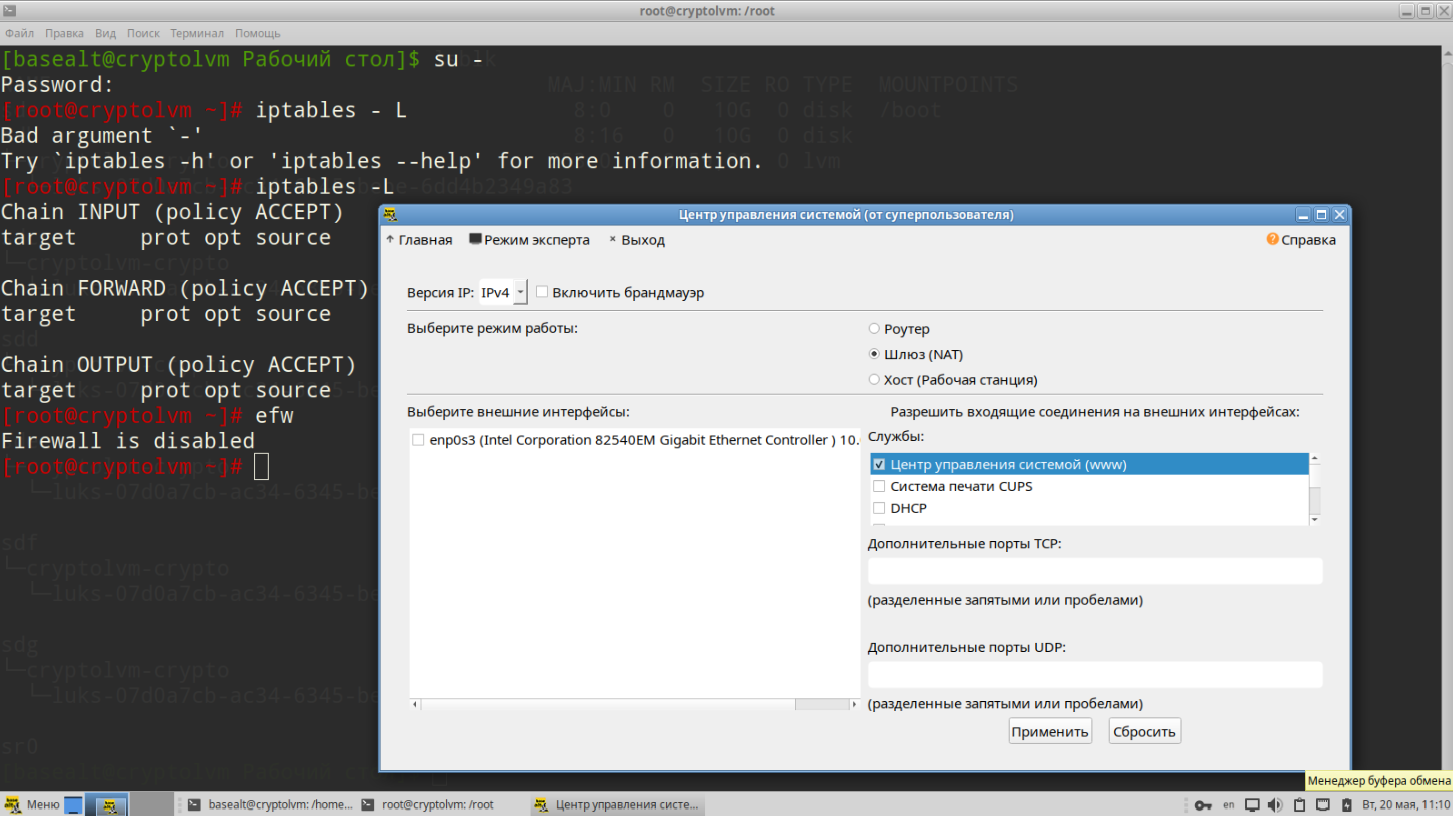Open the Помощь menu in terminal
Viewport: 1453px width, 816px height.
pyautogui.click(x=257, y=33)
